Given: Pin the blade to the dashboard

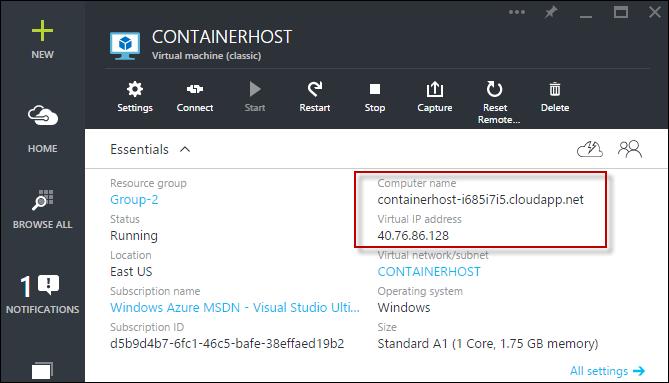Looking at the screenshot, I should pyautogui.click(x=551, y=12).
